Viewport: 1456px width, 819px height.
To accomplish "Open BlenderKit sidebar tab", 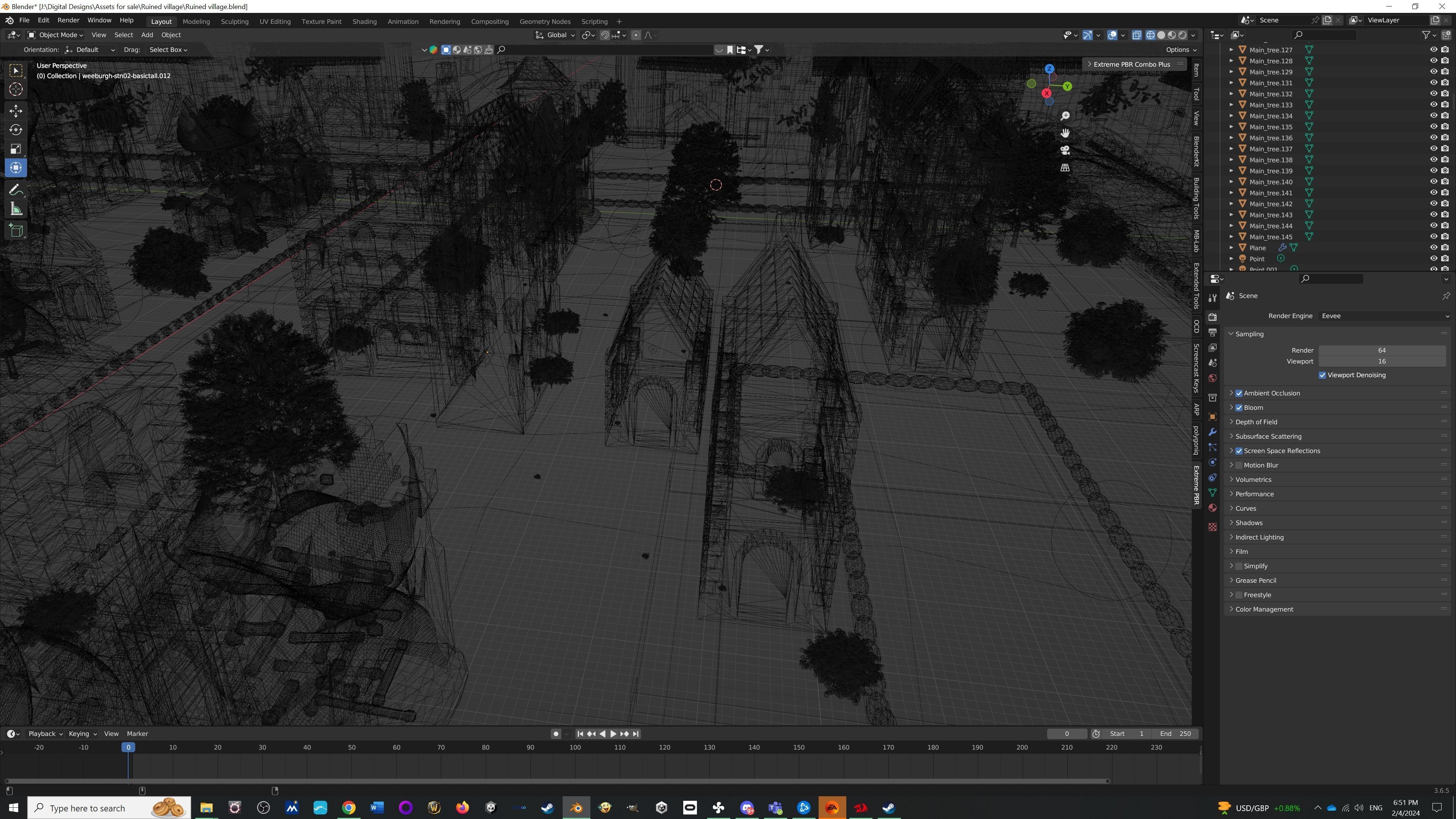I will coord(1197,151).
